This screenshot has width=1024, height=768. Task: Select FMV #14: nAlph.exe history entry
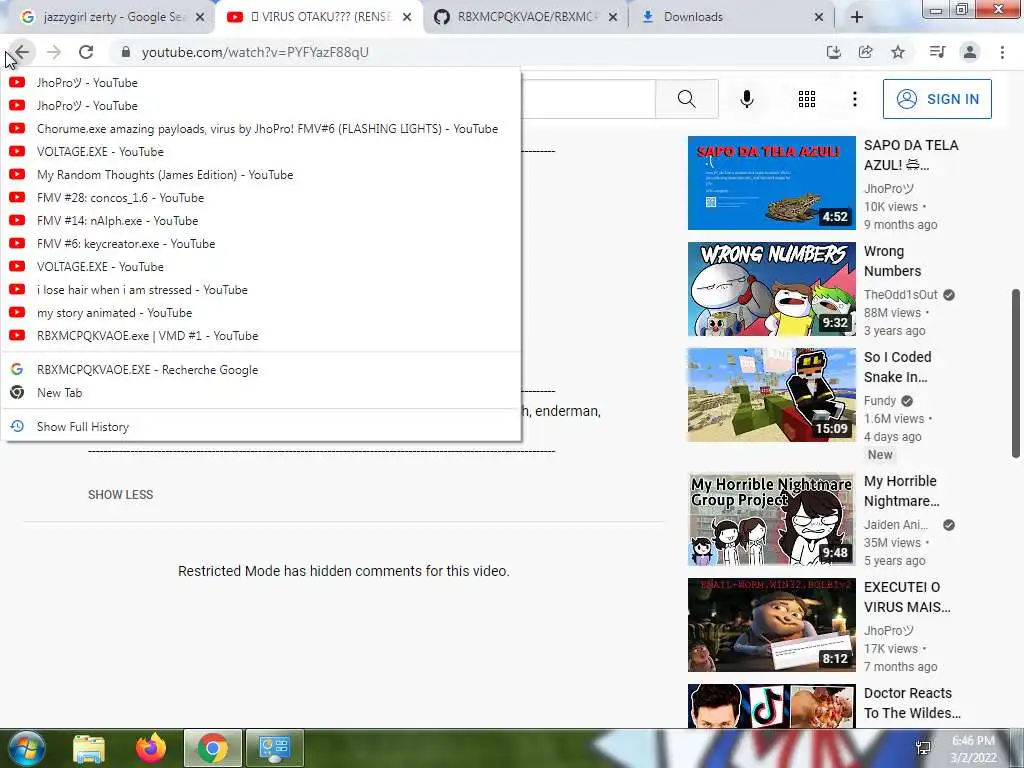click(x=261, y=221)
